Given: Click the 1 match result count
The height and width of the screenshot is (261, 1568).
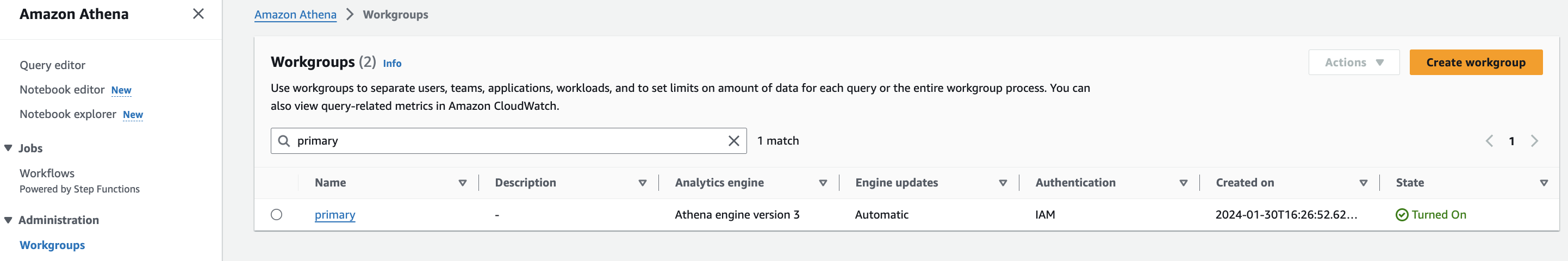Looking at the screenshot, I should [777, 141].
